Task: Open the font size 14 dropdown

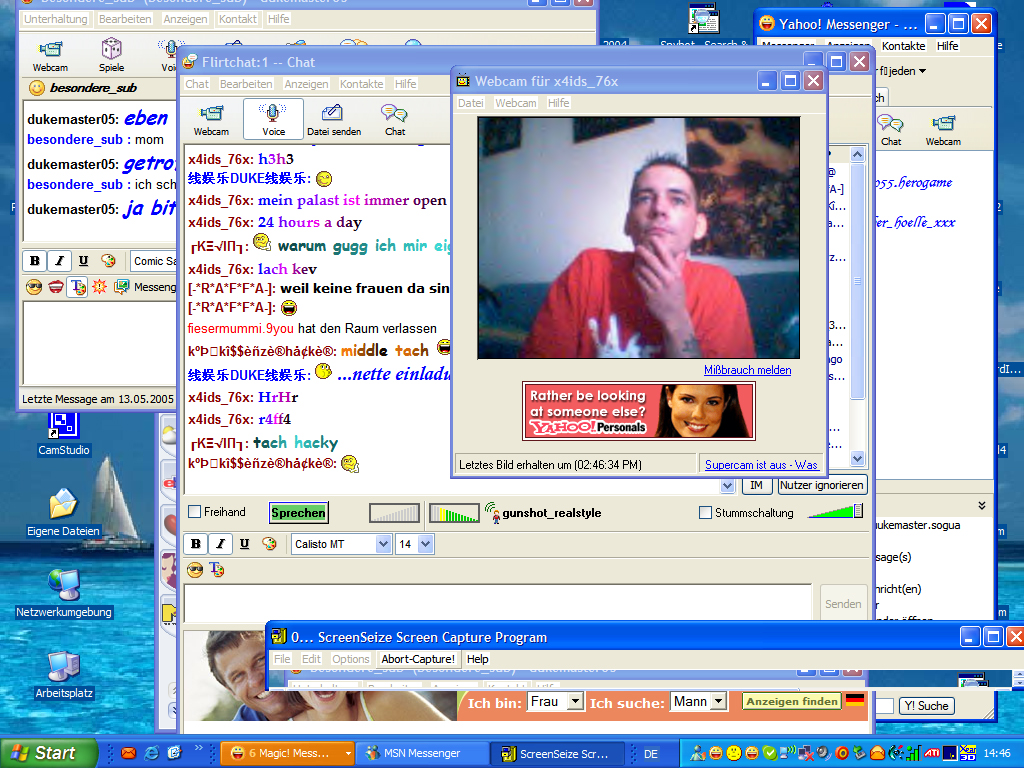Action: 426,544
